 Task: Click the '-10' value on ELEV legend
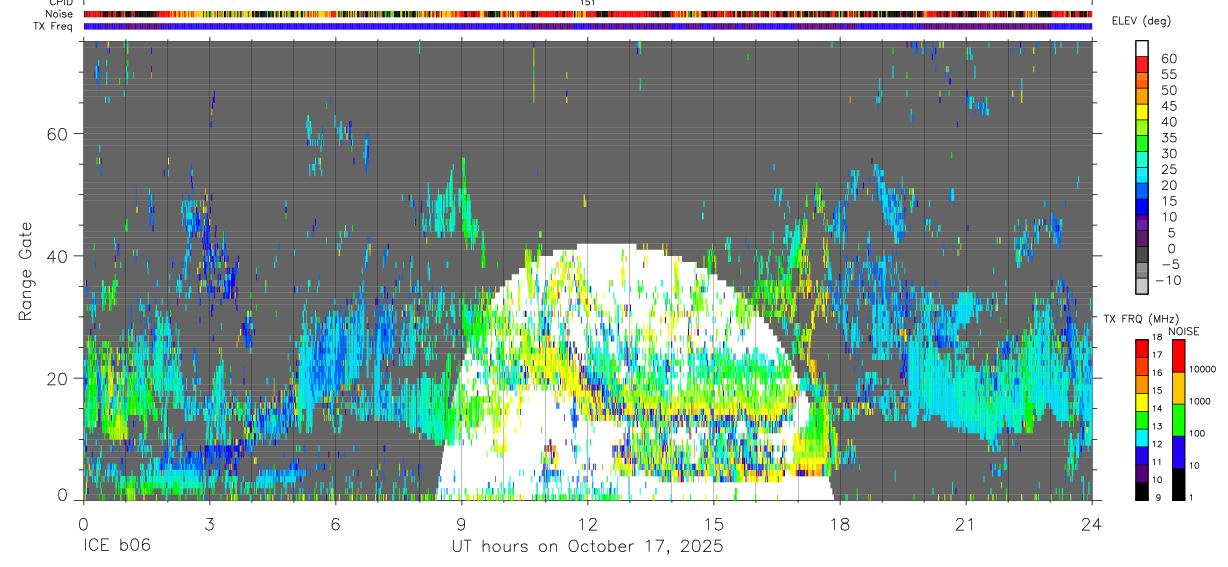pos(1170,281)
